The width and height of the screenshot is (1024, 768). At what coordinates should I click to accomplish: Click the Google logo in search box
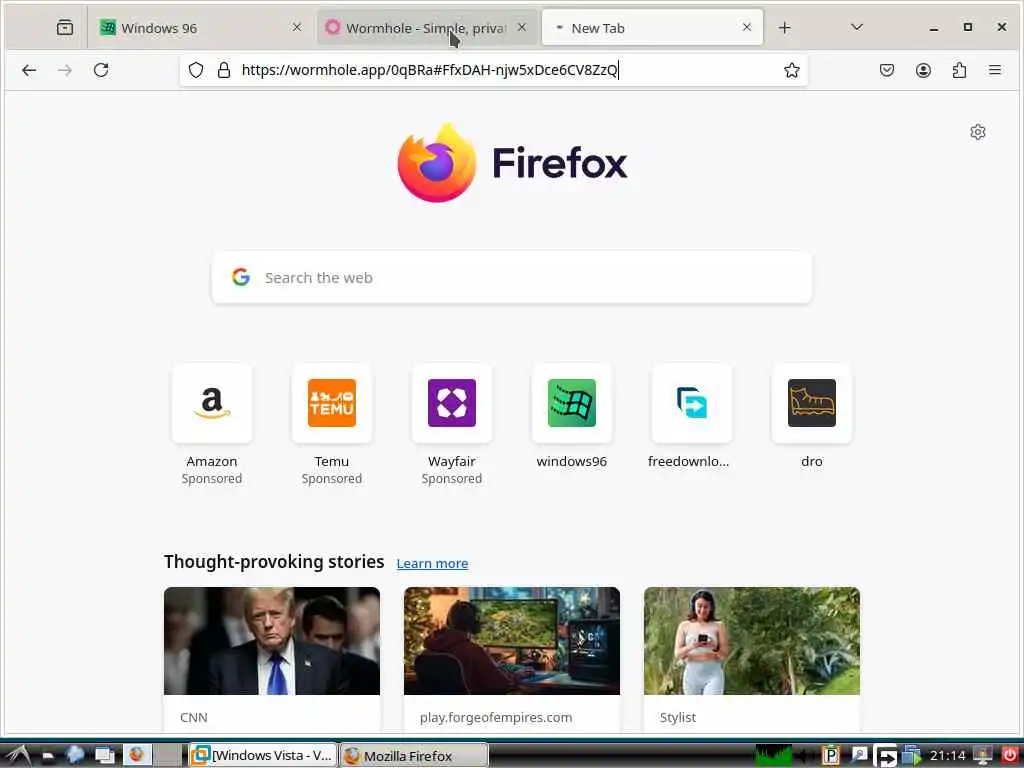coord(241,278)
